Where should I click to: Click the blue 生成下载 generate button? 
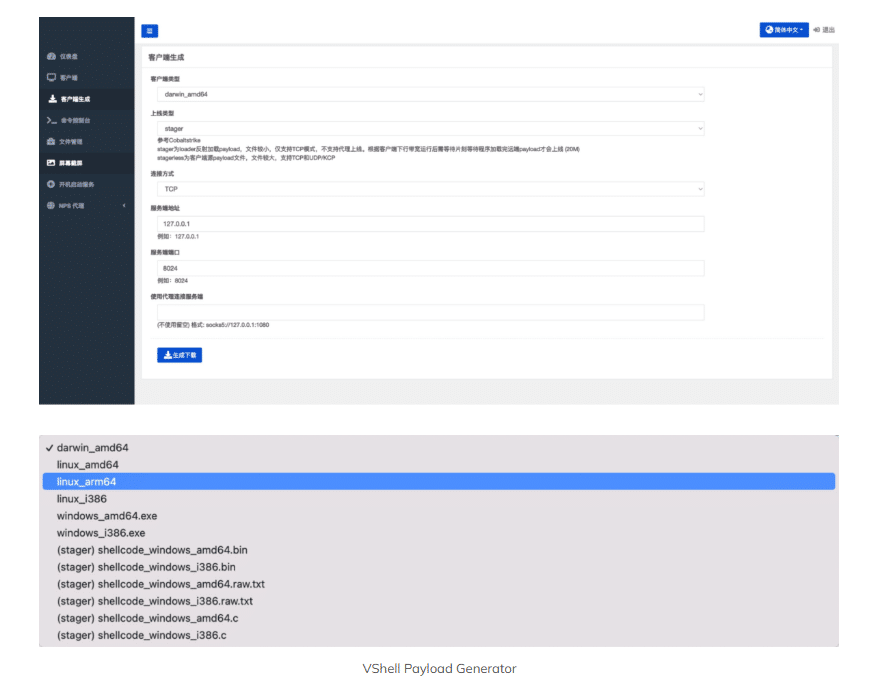click(x=179, y=355)
